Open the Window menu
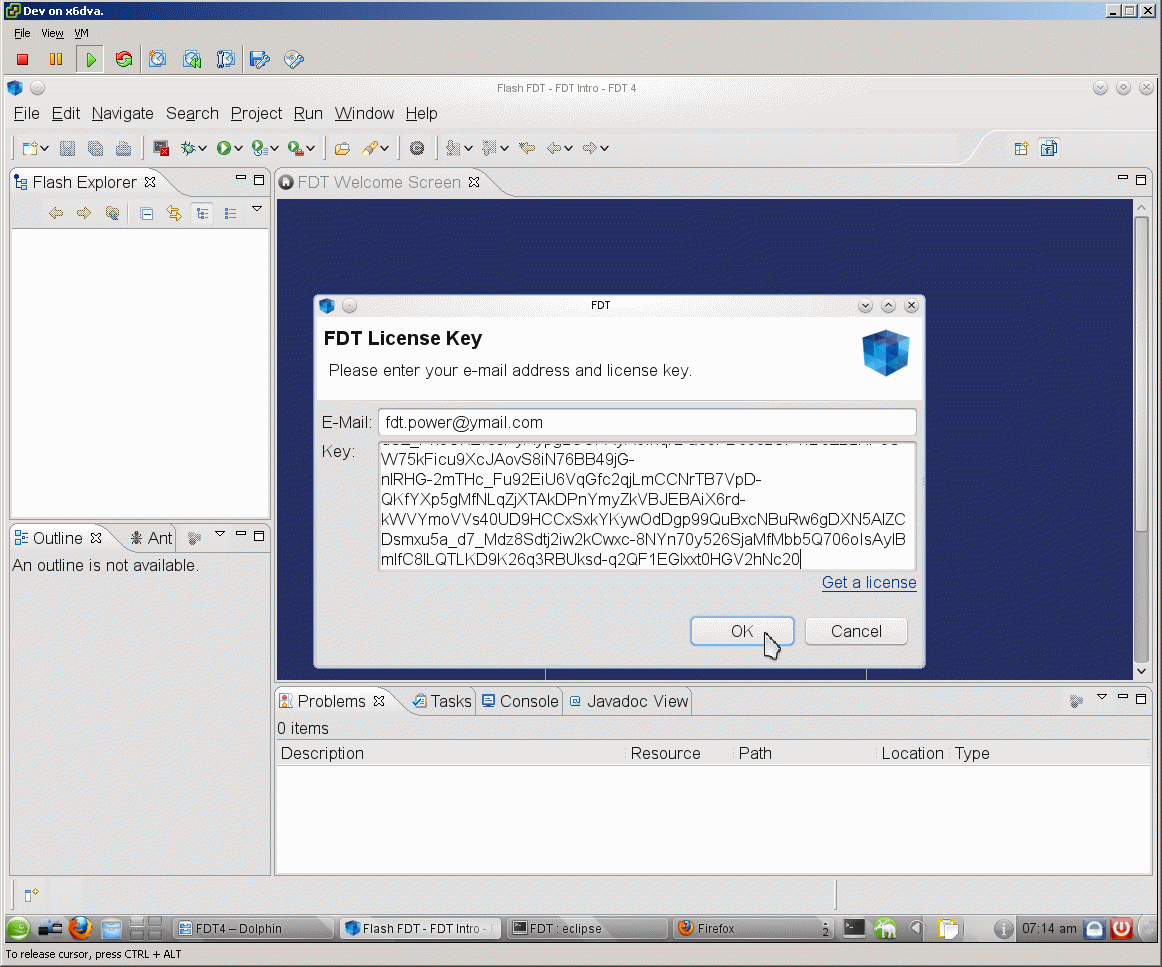Image resolution: width=1162 pixels, height=967 pixels. pyautogui.click(x=364, y=113)
